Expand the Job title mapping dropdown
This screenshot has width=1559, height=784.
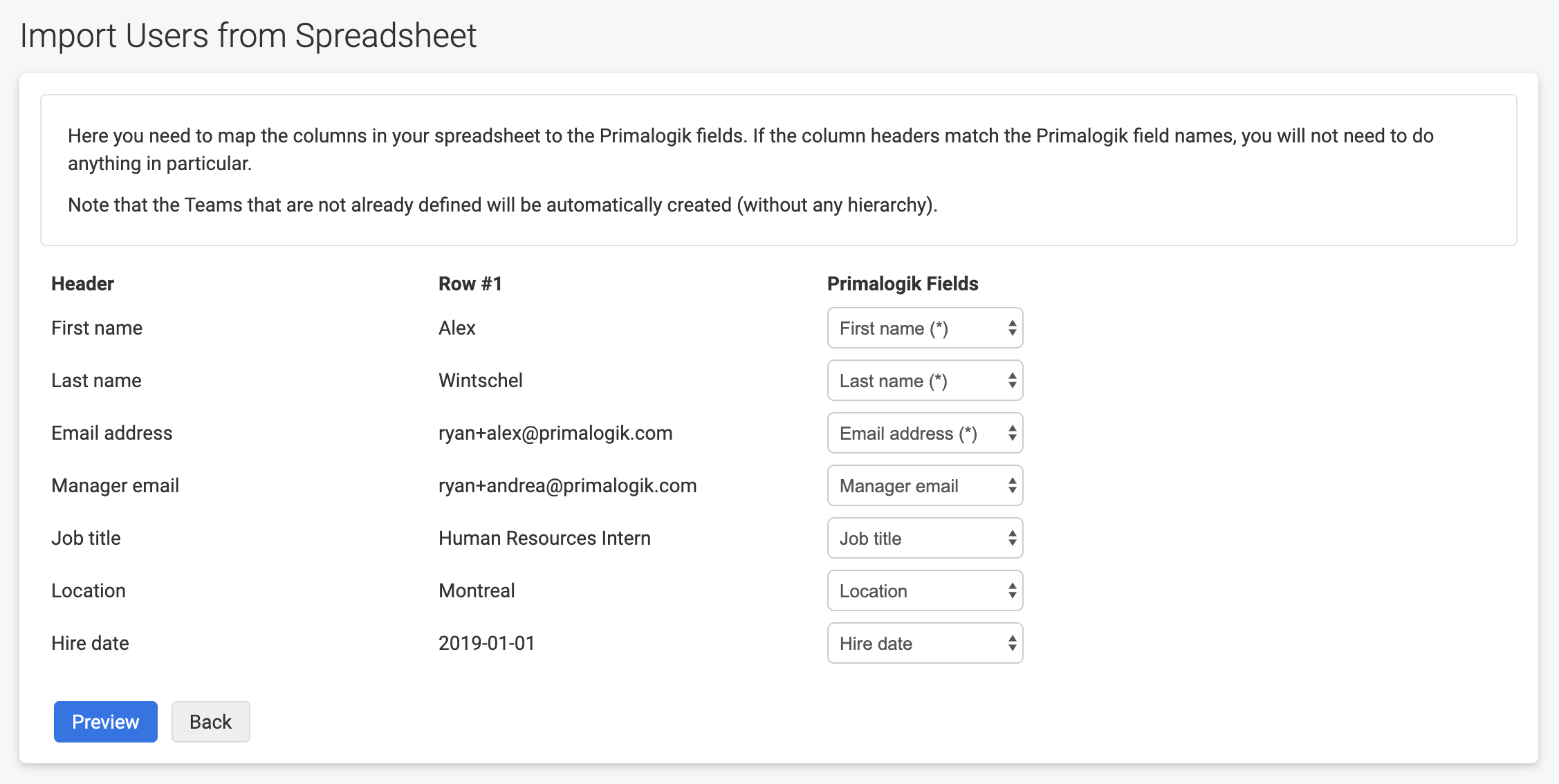[924, 539]
